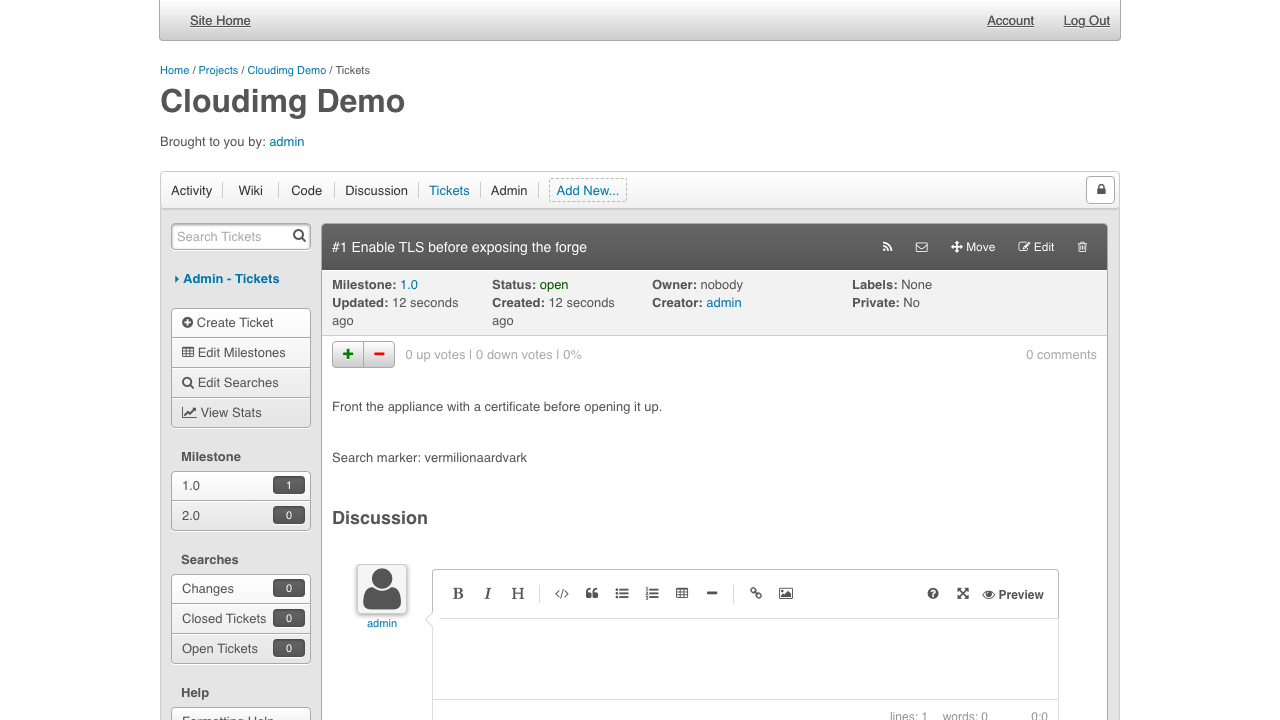Click the lock icon beside project tabs
The width and height of the screenshot is (1280, 720).
coord(1100,189)
